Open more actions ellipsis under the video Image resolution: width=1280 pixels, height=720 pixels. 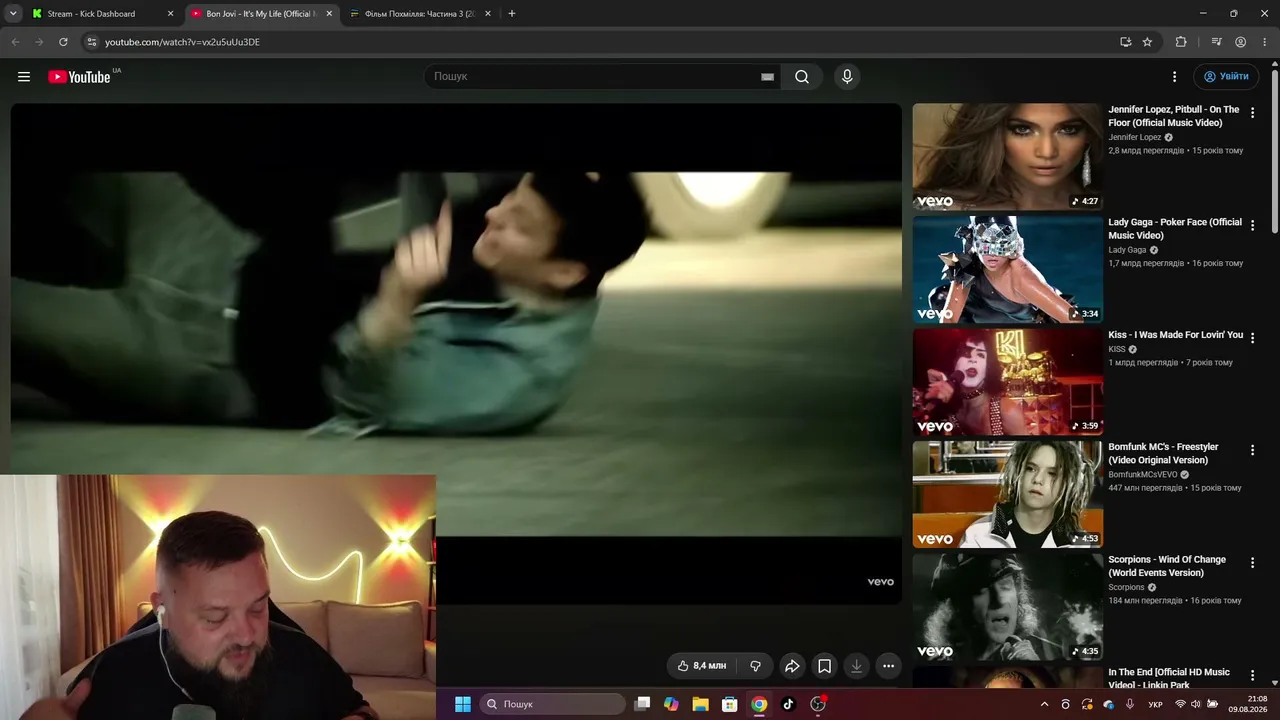click(888, 666)
